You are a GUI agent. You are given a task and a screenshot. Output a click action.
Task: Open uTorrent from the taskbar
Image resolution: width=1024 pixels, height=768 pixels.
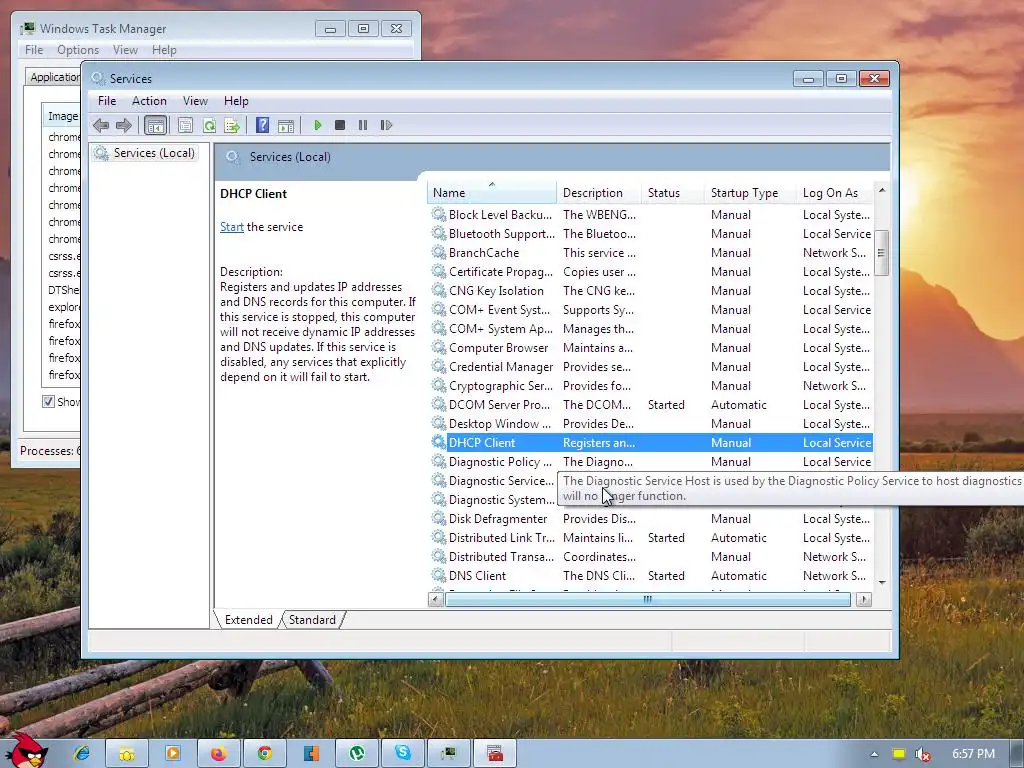pos(357,753)
